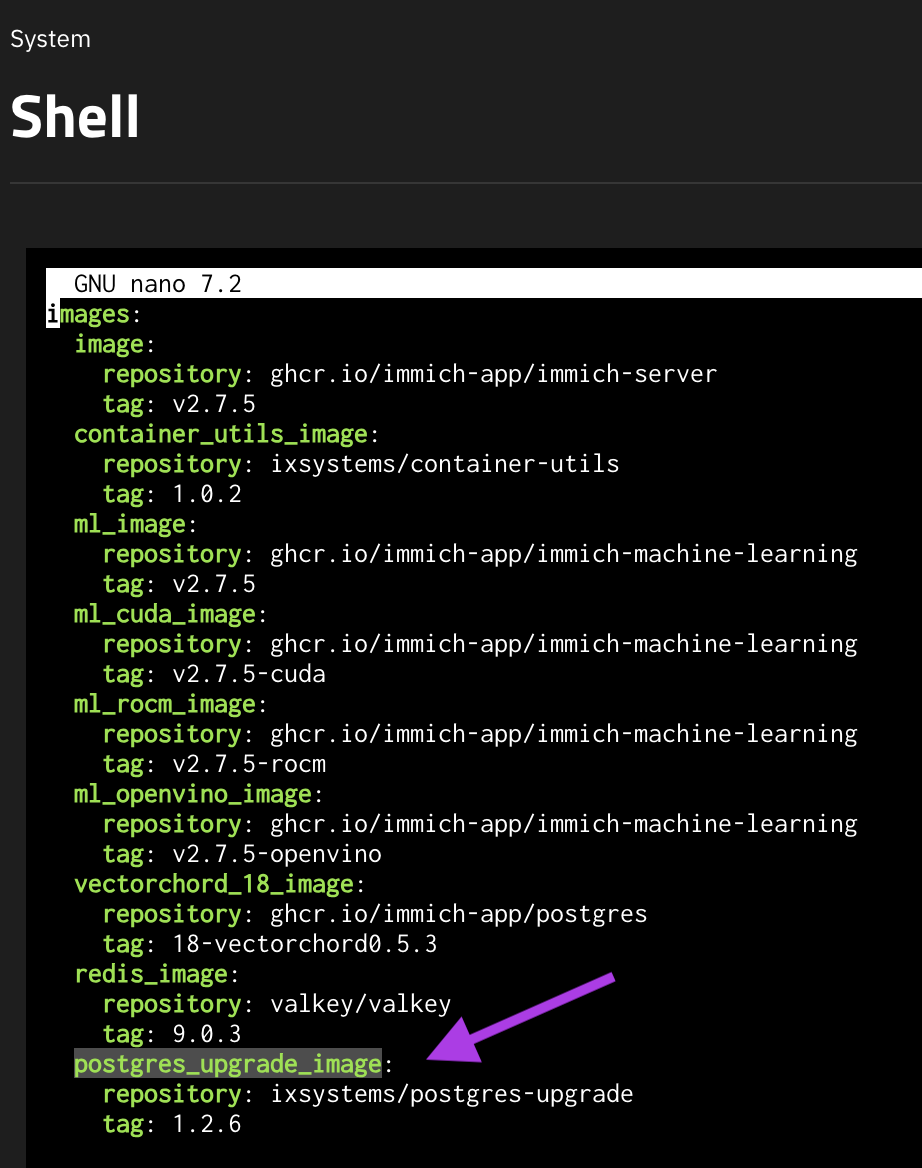Viewport: 922px width, 1168px height.
Task: Click the valkey/valkey repository value
Action: [360, 1004]
